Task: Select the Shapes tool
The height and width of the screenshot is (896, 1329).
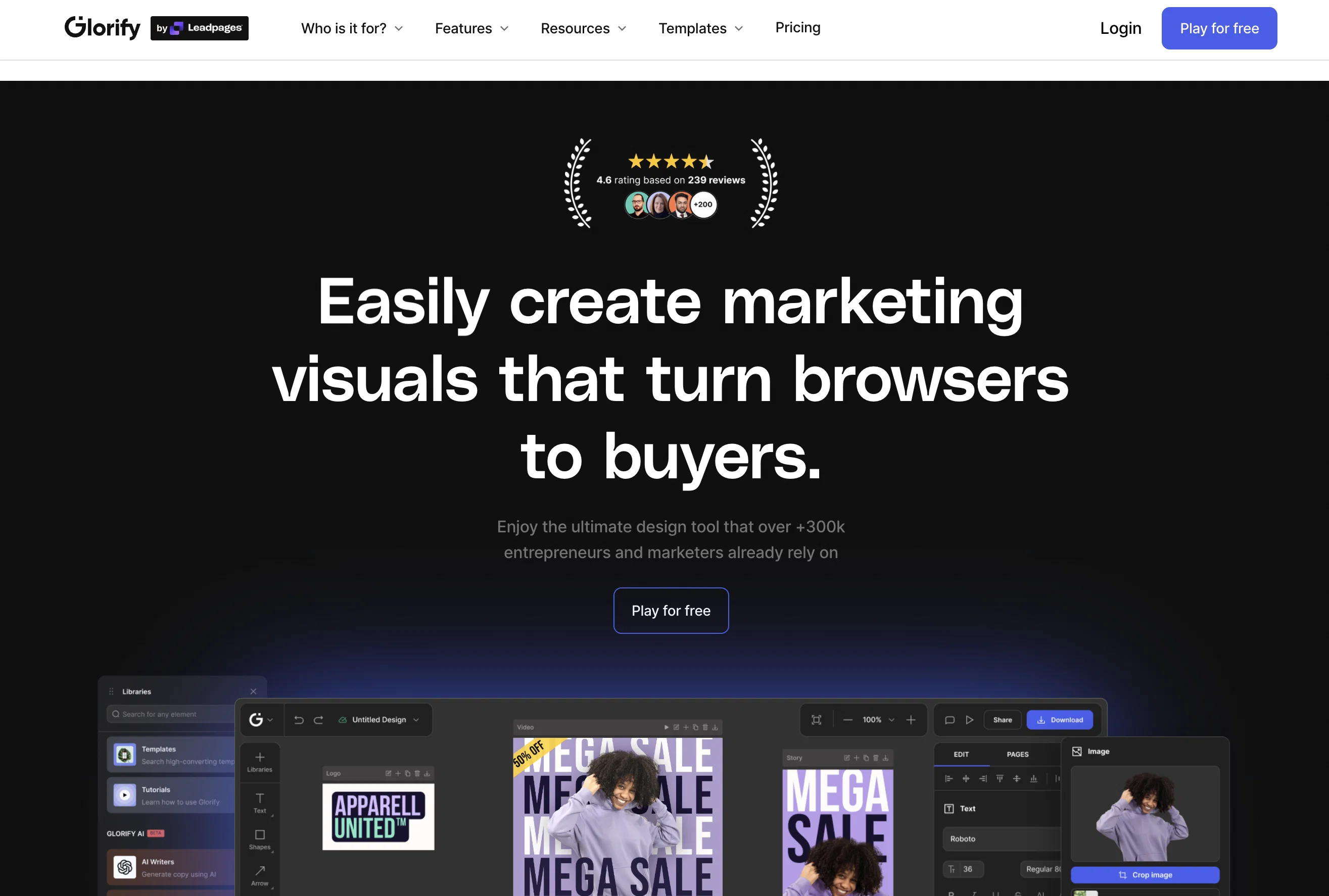Action: click(x=260, y=839)
